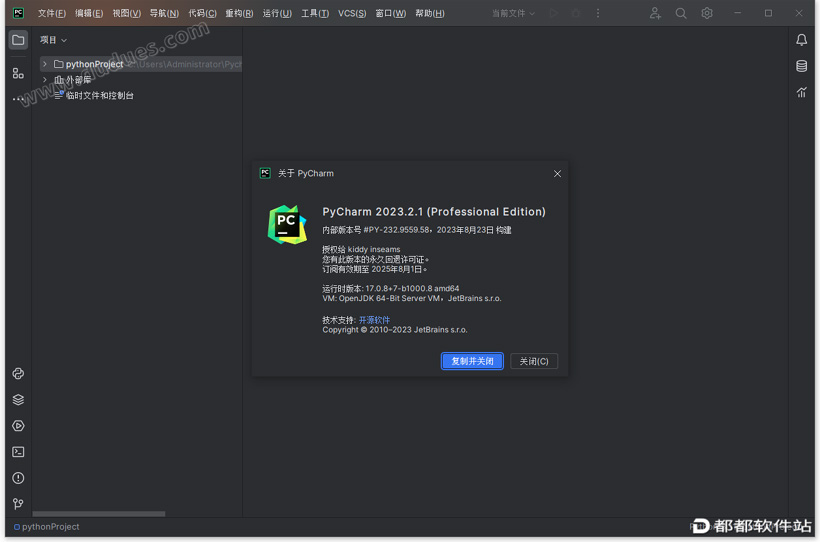Screen dimensions: 820x542
Task: Show more tool windows ellipsis
Action: [18, 98]
